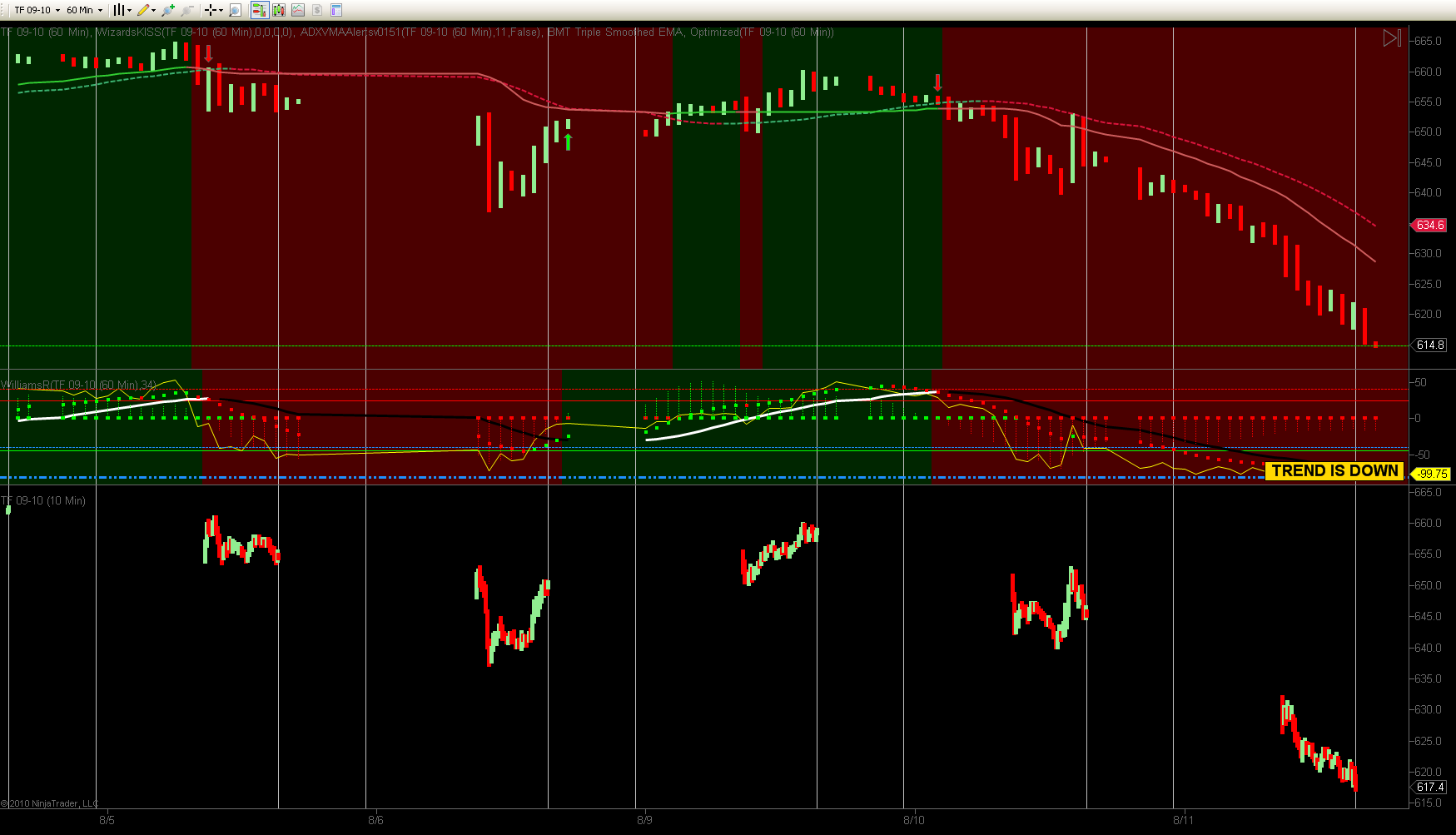The image size is (1456, 835).
Task: Click the zoom out magnifier icon
Action: [187, 10]
